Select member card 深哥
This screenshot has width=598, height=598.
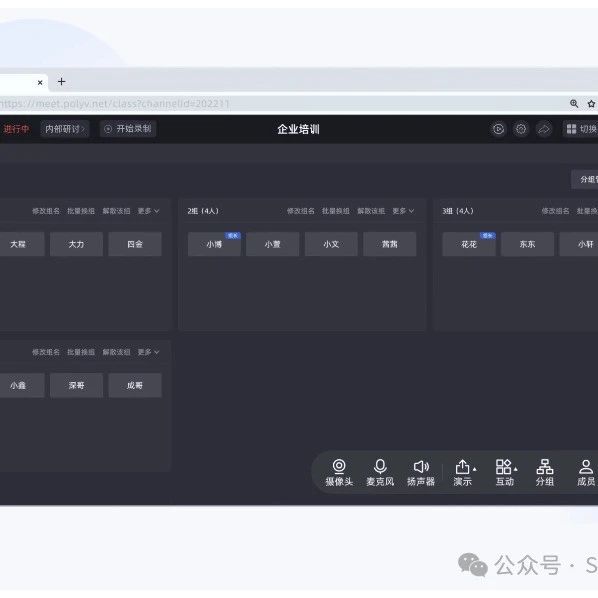click(76, 385)
